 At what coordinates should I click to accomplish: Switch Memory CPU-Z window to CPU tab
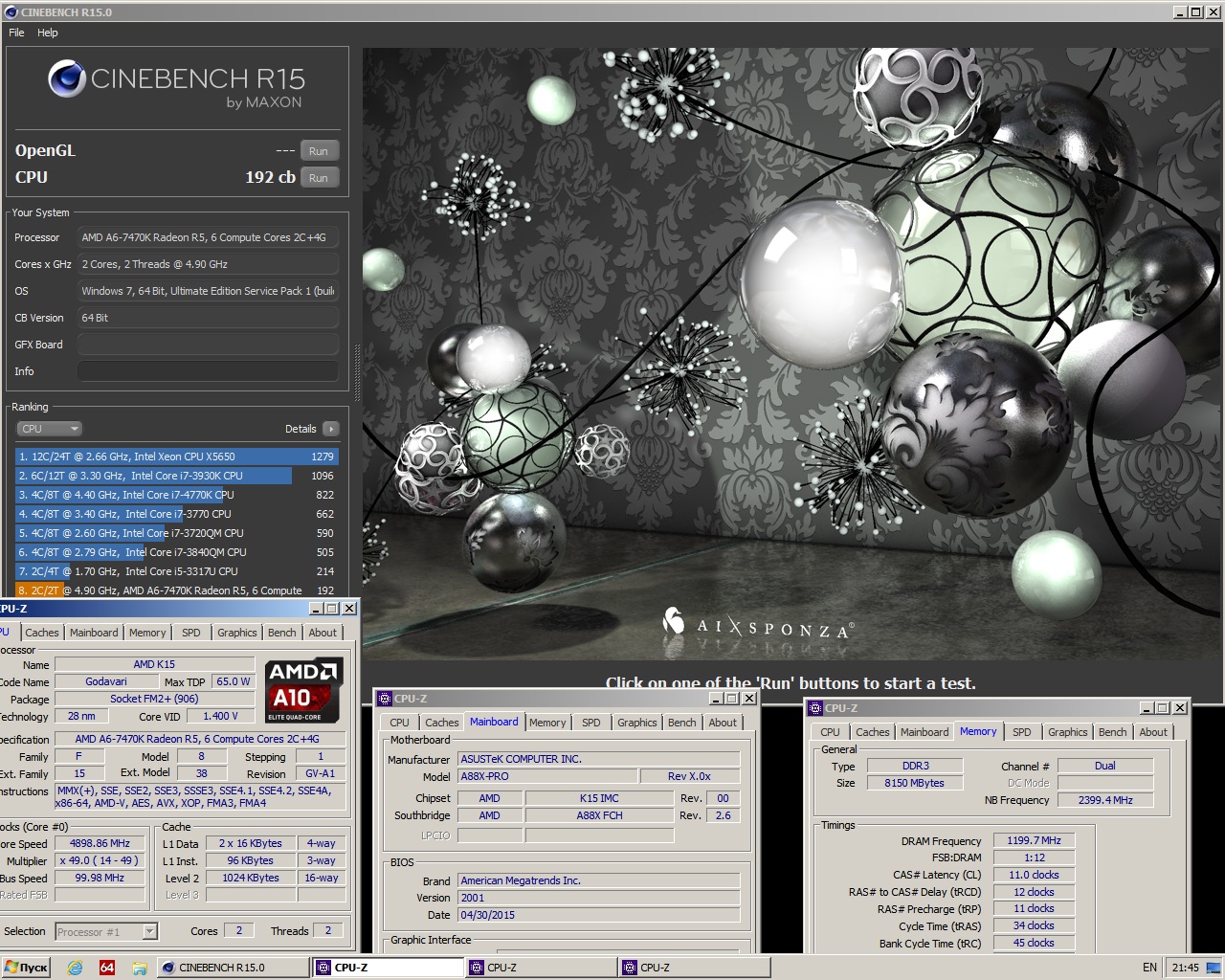(x=831, y=732)
